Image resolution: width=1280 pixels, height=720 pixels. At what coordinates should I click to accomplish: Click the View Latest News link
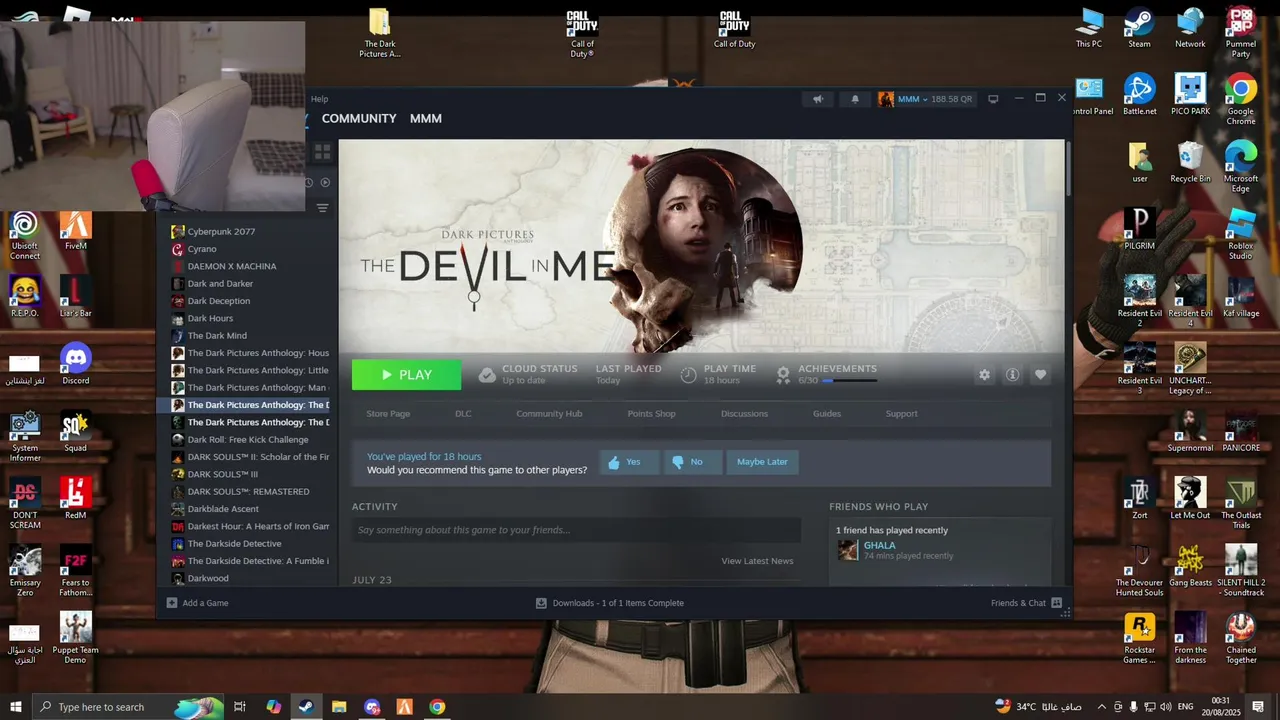(x=757, y=561)
